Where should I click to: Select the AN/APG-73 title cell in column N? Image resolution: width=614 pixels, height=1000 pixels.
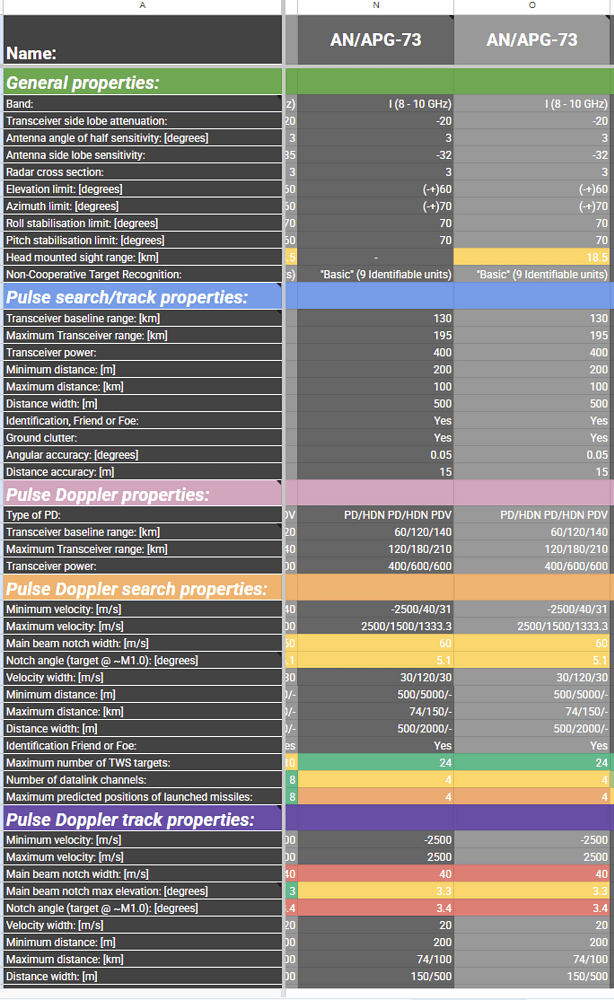(x=375, y=40)
